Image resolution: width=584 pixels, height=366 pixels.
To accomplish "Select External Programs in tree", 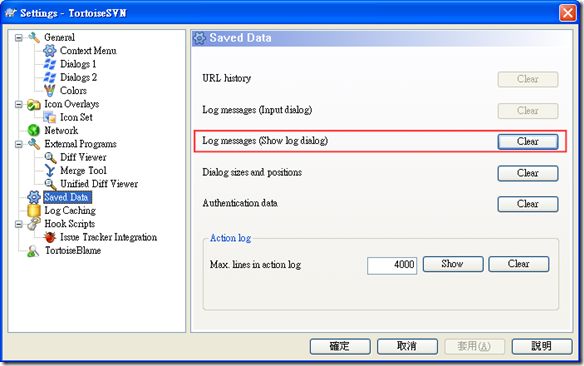I will (80, 144).
